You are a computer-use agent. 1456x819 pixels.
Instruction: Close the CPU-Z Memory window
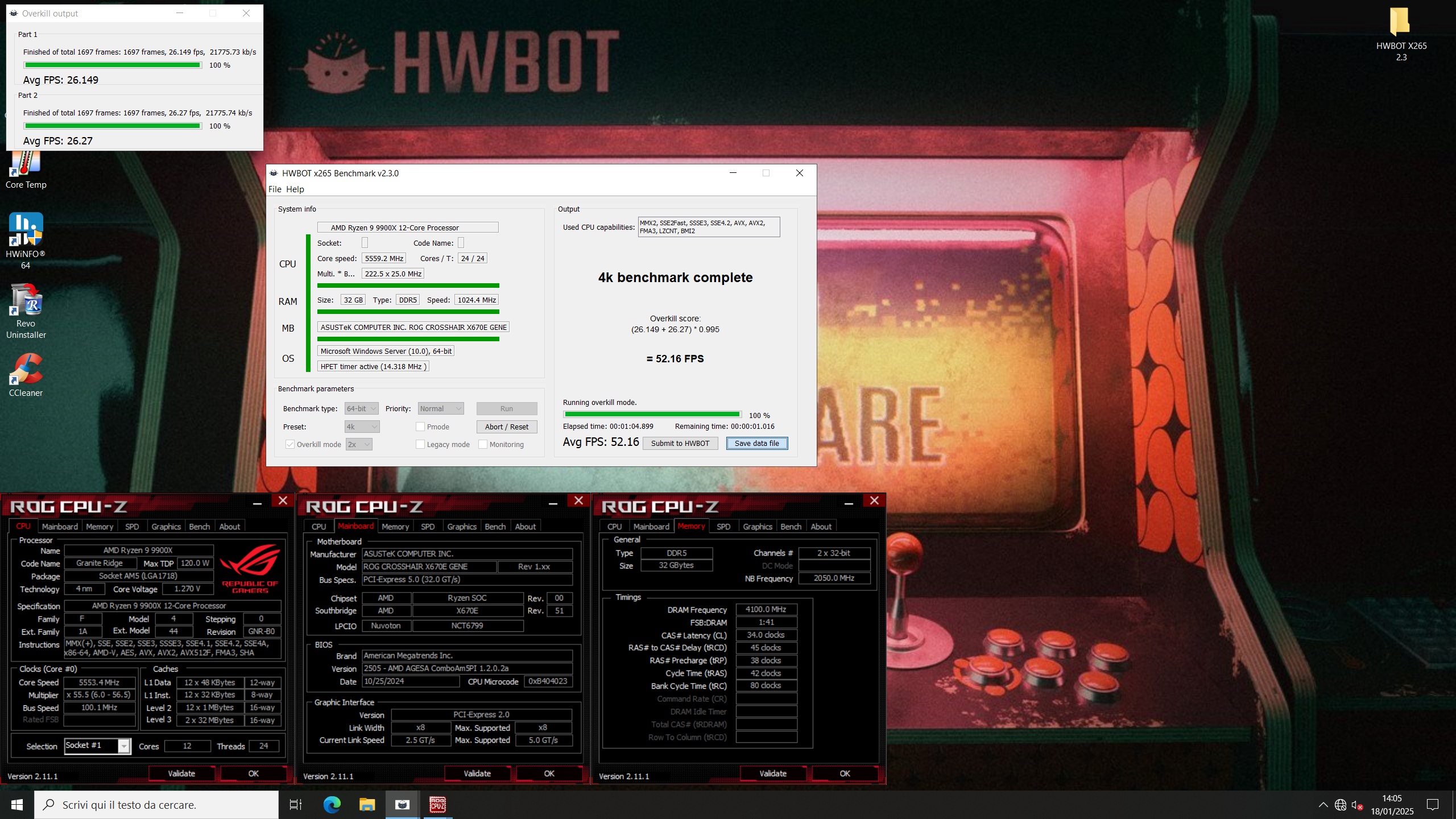(874, 500)
